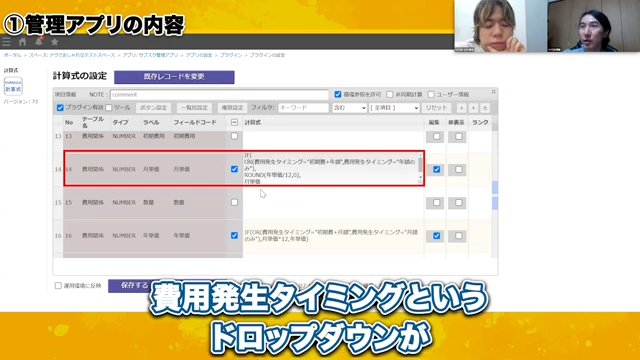Click the 保存する button

click(135, 286)
